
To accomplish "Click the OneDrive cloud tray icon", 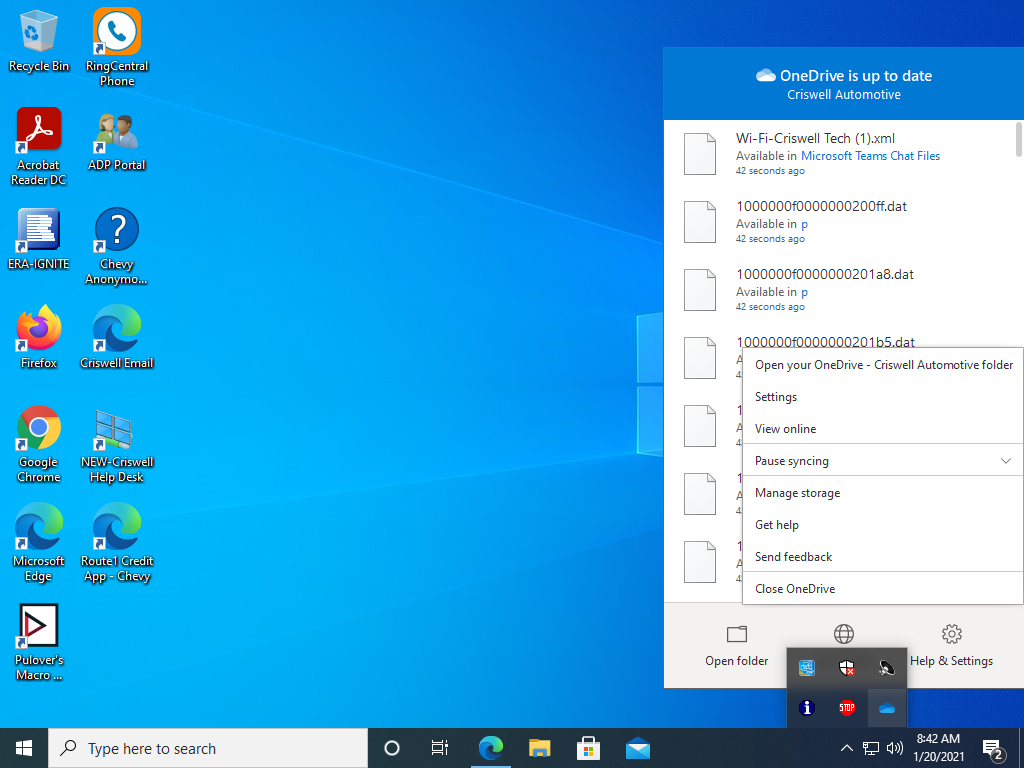I will (x=887, y=708).
